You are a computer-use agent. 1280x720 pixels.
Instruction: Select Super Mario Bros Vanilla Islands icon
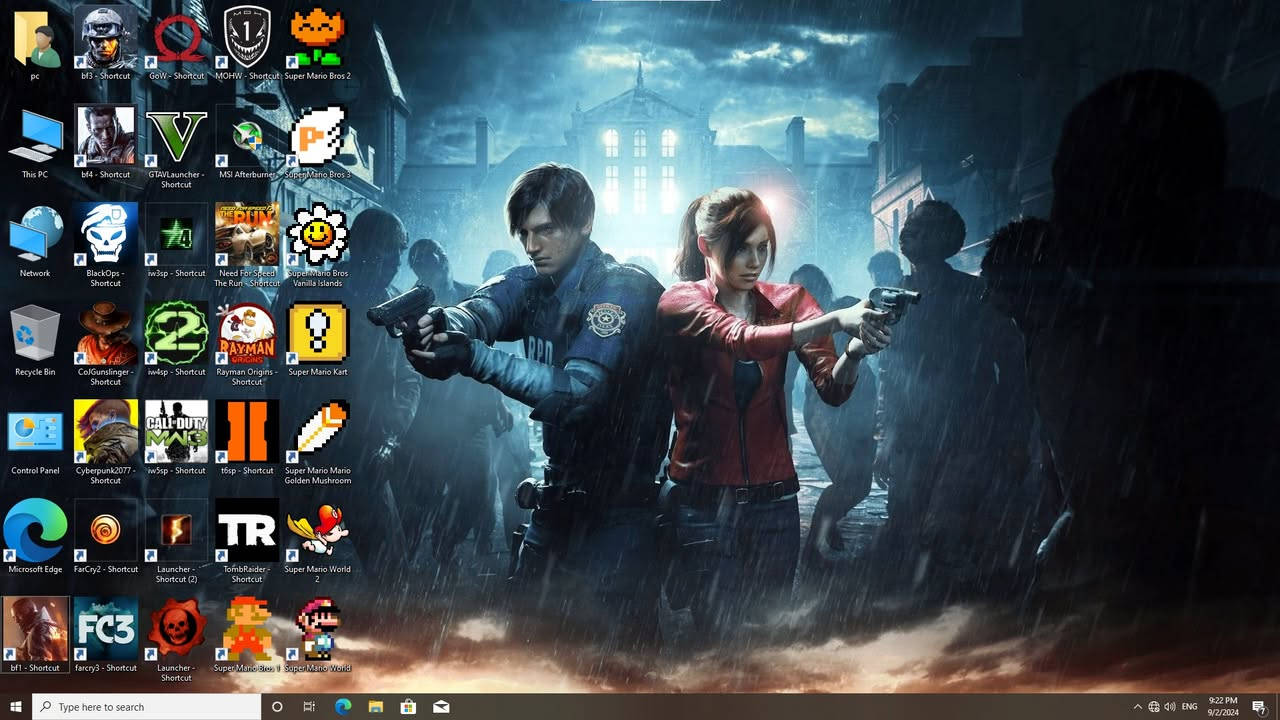pyautogui.click(x=318, y=234)
